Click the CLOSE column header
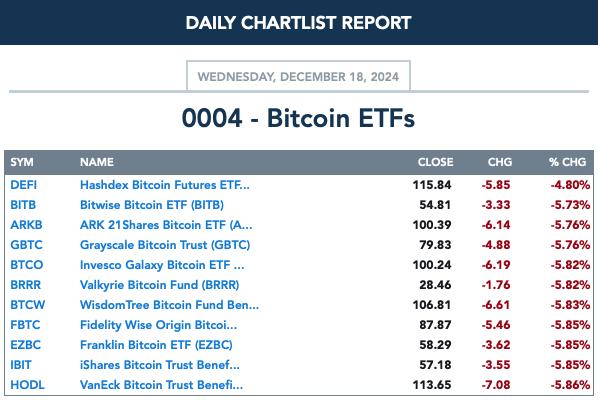 [436, 162]
